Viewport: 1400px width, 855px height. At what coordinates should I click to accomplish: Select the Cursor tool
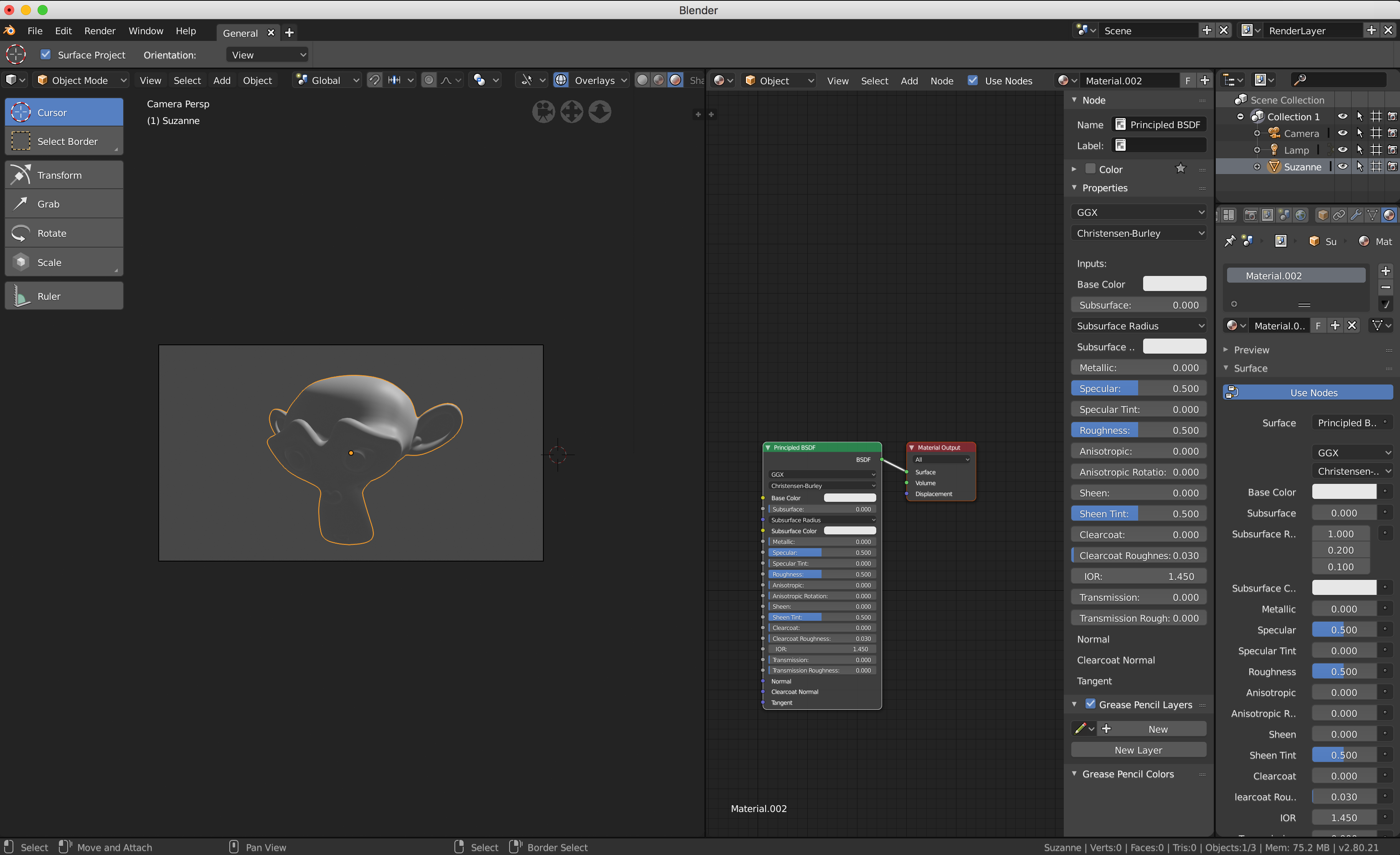(x=64, y=112)
